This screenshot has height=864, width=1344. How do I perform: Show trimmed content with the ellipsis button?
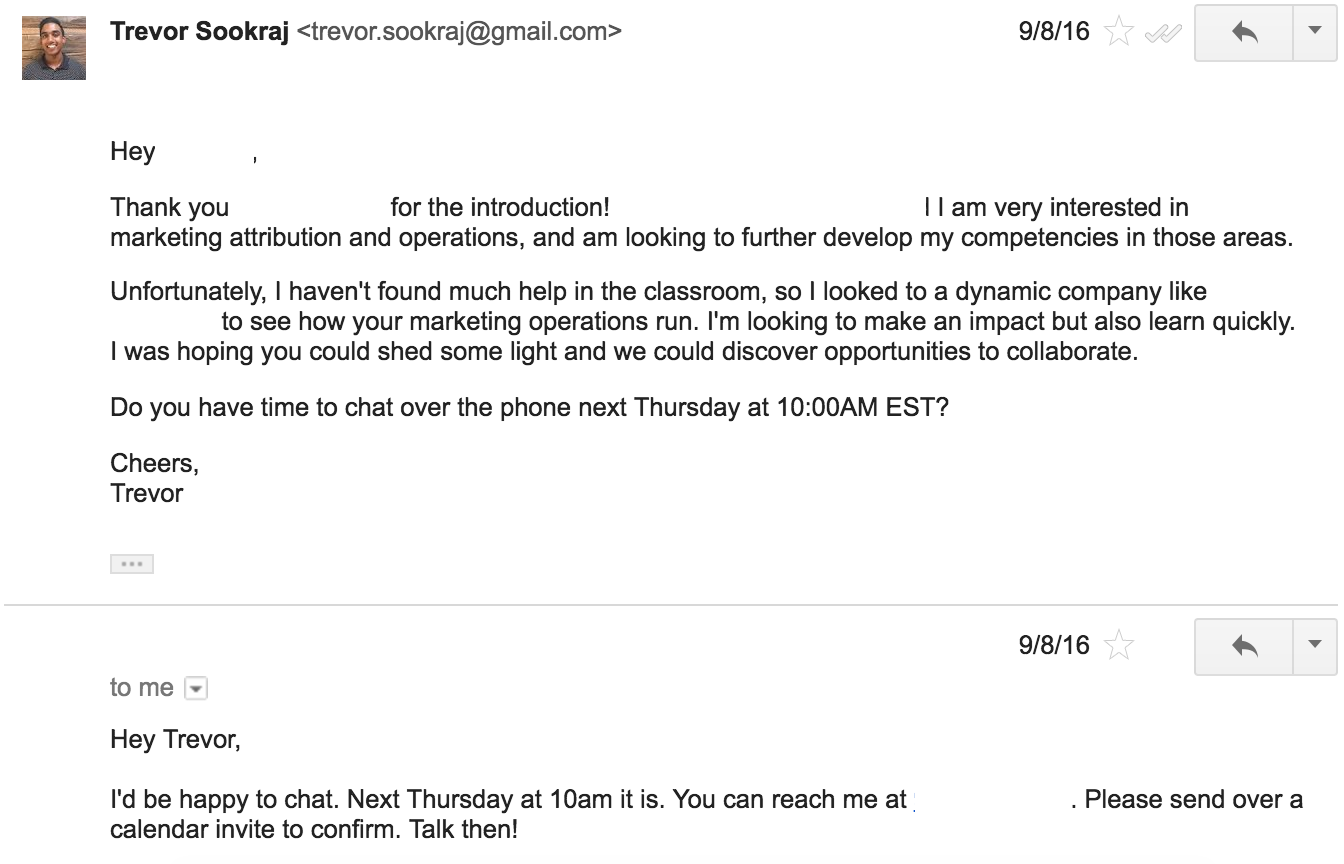(x=131, y=564)
